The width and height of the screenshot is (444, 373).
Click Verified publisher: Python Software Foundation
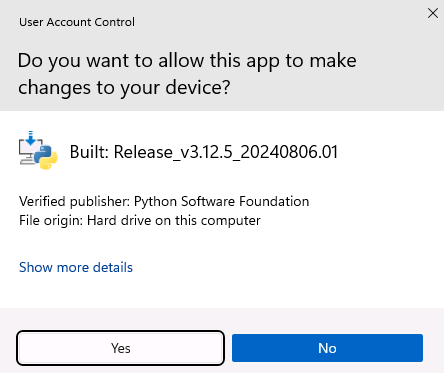(164, 201)
